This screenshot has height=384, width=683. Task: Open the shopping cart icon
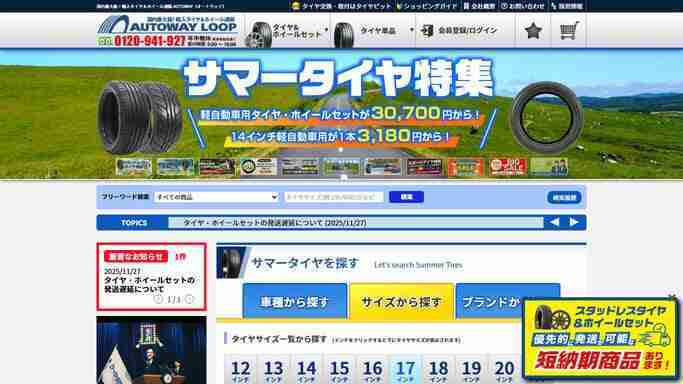tap(569, 30)
